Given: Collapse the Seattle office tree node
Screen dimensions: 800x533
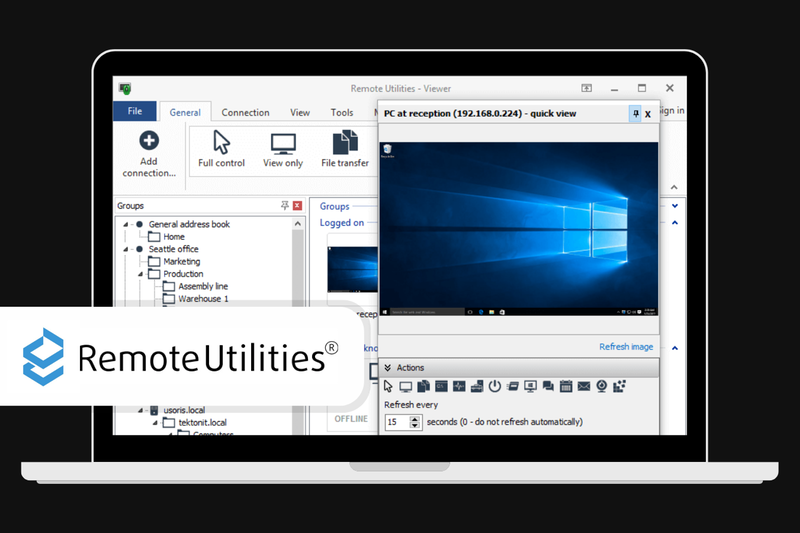Looking at the screenshot, I should click(126, 249).
